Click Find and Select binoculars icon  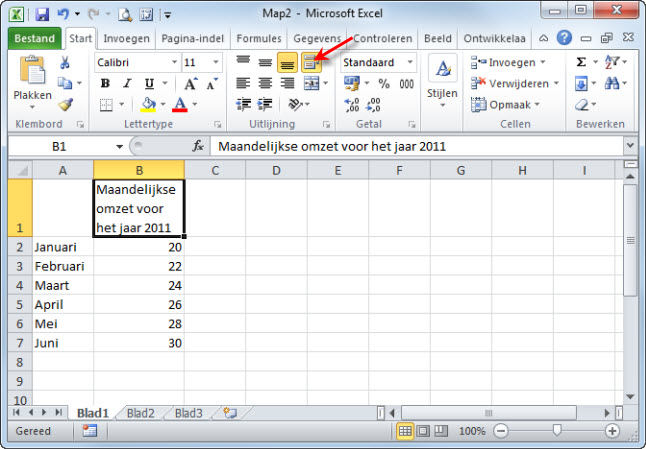coord(612,84)
